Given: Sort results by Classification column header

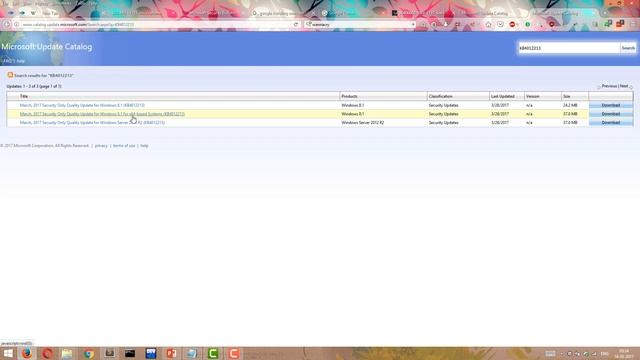Looking at the screenshot, I should [x=441, y=96].
